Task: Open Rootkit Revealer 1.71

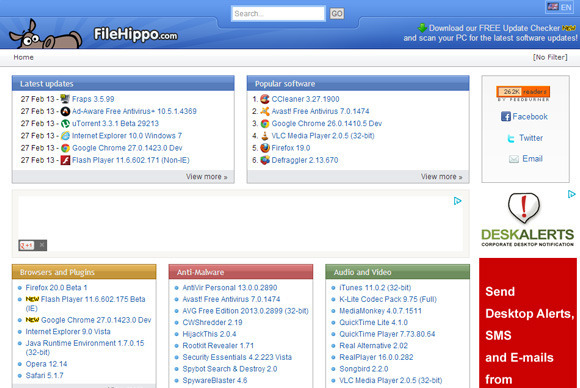Action: [x=218, y=346]
